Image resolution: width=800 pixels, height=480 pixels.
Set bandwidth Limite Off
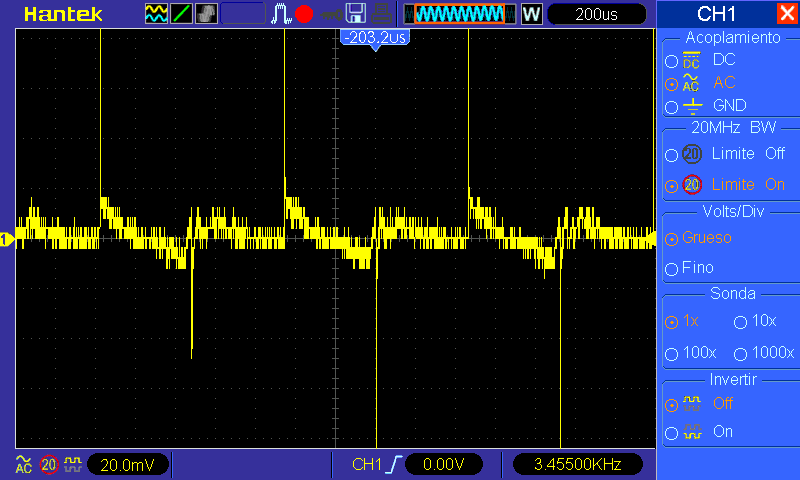671,155
